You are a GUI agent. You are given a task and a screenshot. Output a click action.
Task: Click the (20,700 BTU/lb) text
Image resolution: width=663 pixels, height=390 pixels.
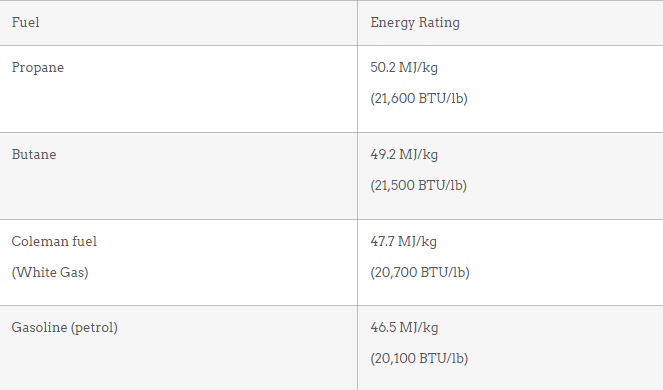pyautogui.click(x=420, y=272)
